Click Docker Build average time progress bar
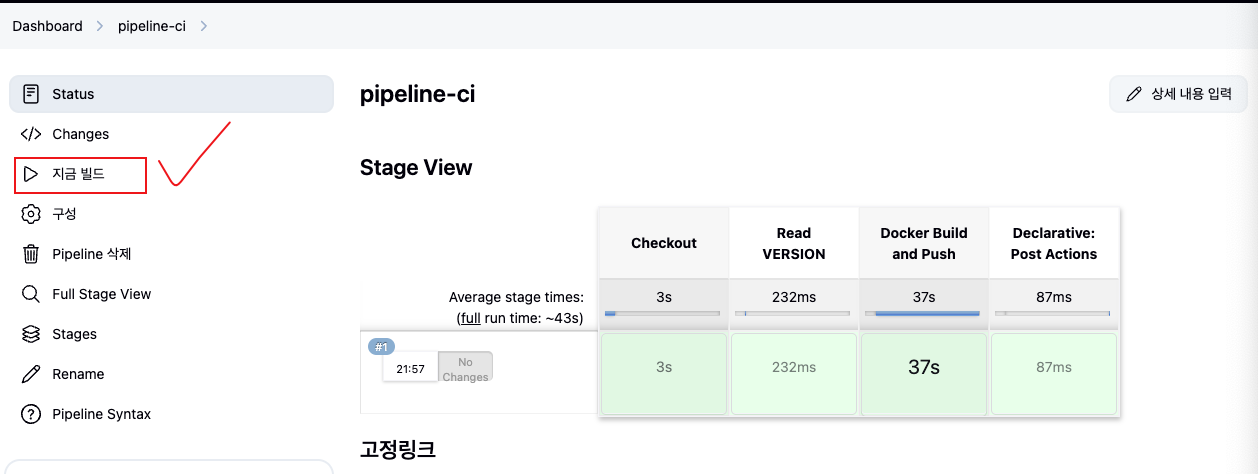This screenshot has width=1258, height=474. coord(922,313)
